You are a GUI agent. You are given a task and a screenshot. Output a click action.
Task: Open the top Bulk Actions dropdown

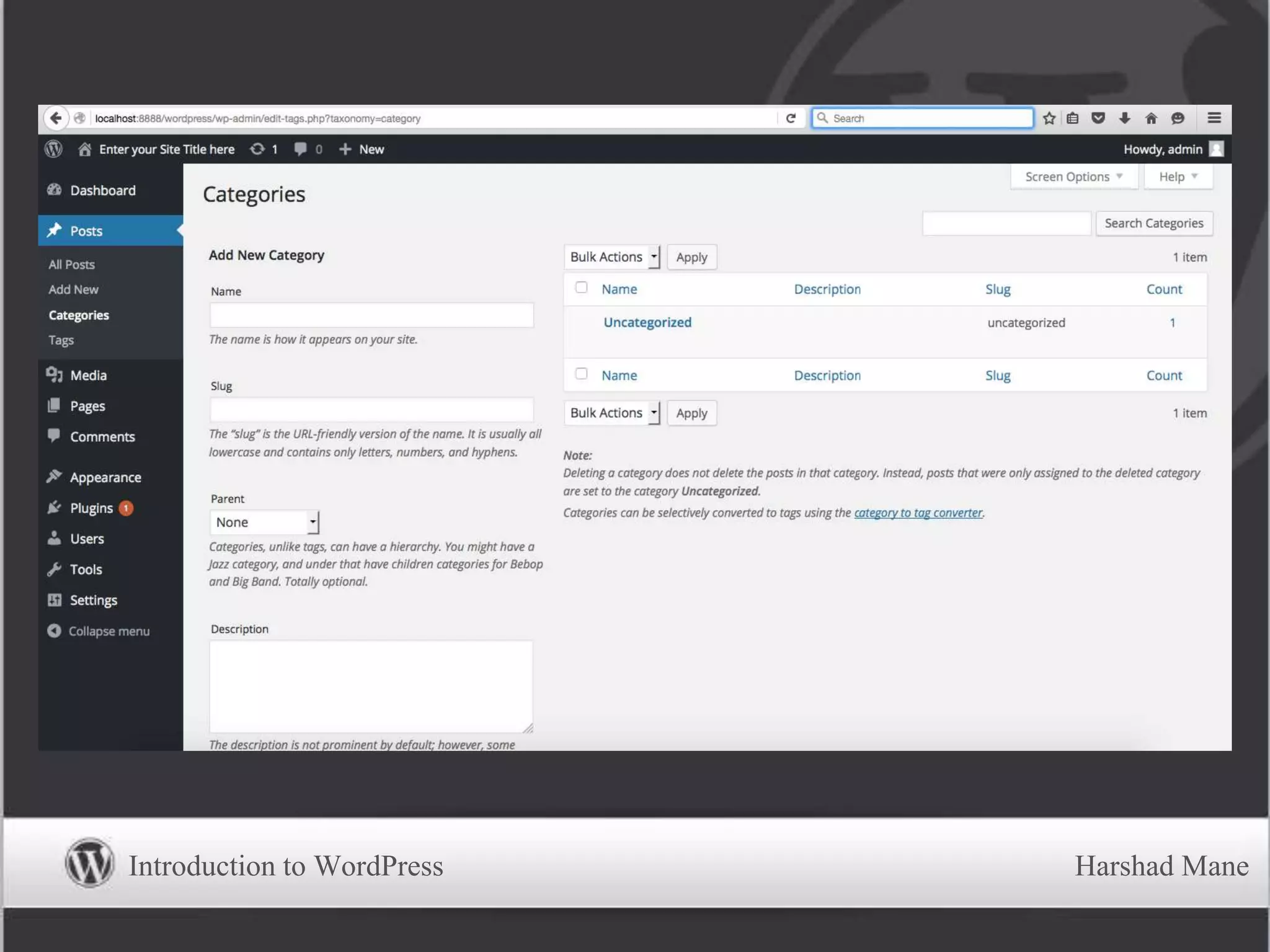[612, 257]
